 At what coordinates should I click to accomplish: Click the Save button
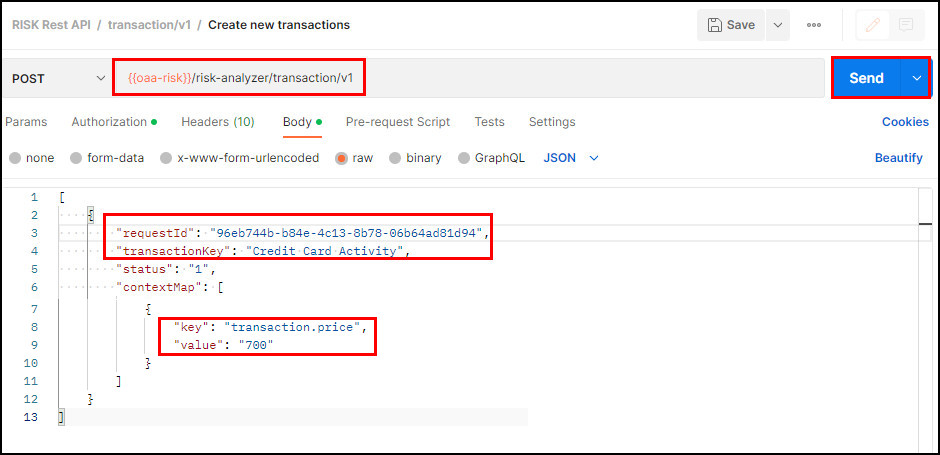point(731,25)
